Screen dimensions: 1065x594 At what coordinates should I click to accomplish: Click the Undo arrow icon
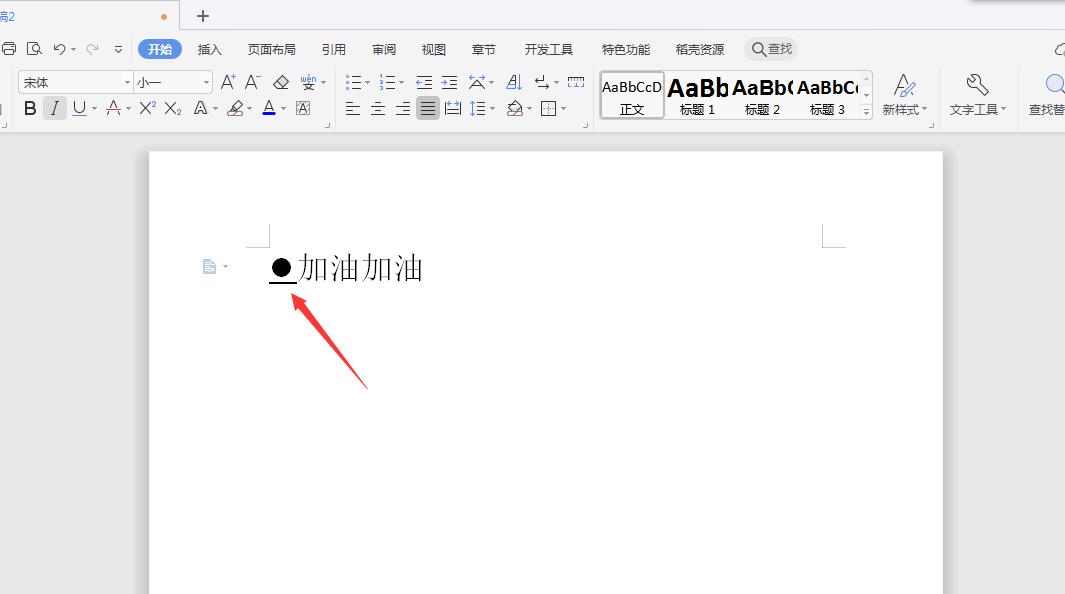point(61,47)
